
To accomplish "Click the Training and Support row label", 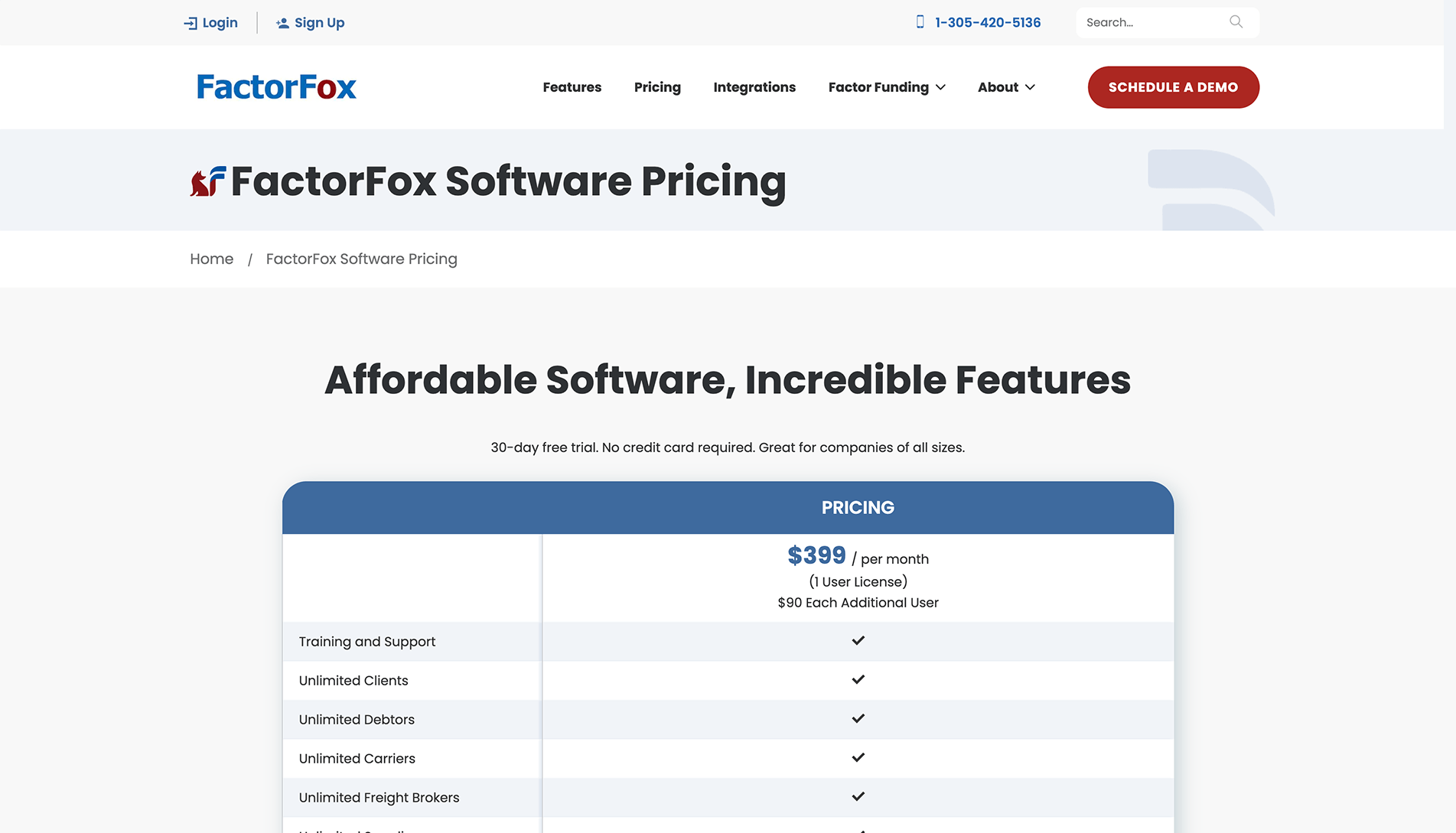I will point(366,642).
